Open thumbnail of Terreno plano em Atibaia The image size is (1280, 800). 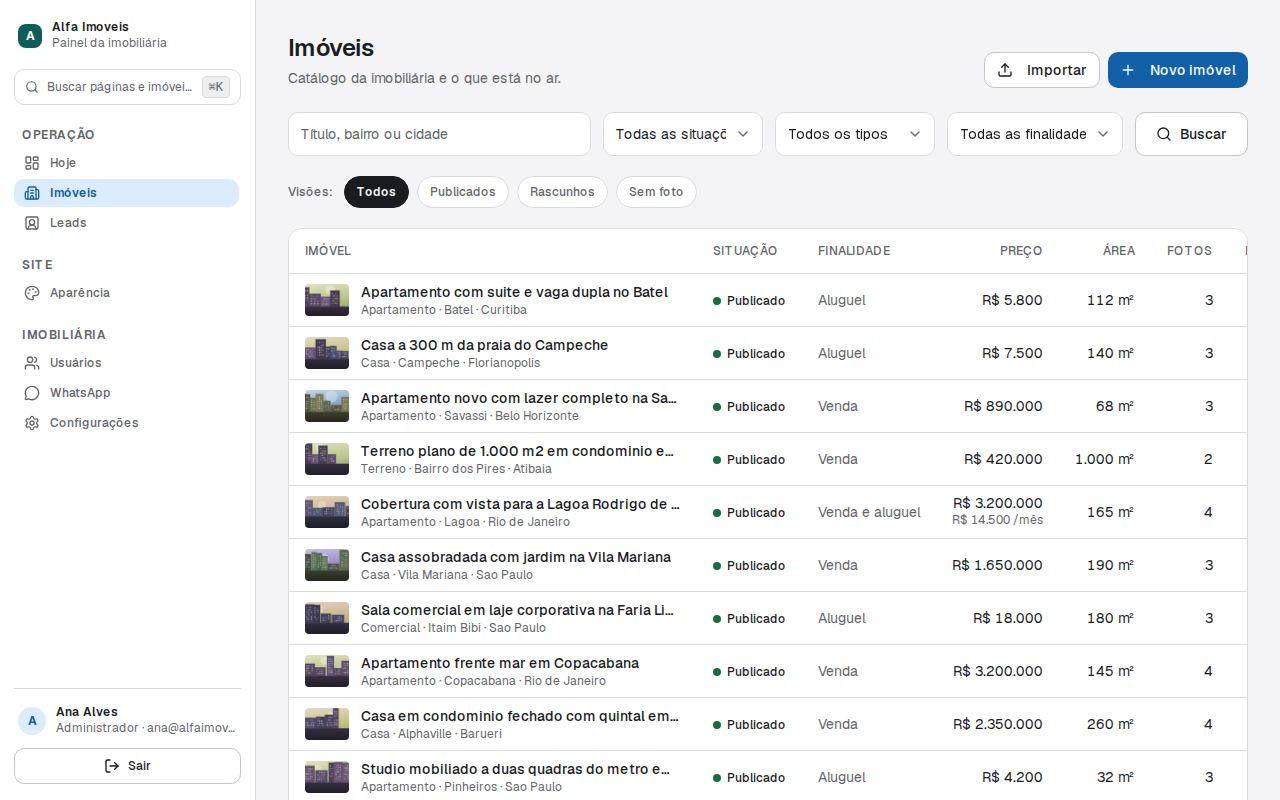click(x=327, y=459)
